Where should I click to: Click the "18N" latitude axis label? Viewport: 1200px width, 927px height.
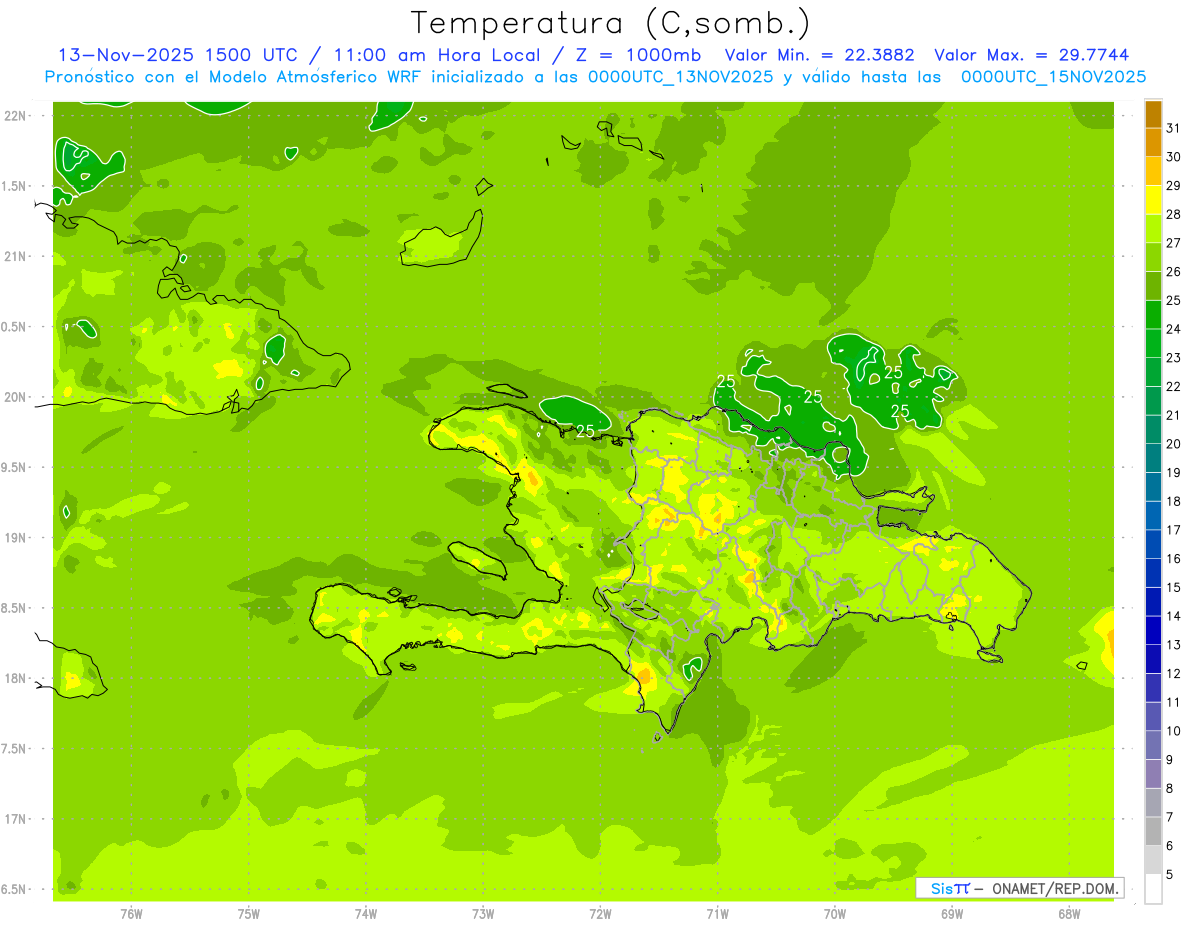pos(16,678)
